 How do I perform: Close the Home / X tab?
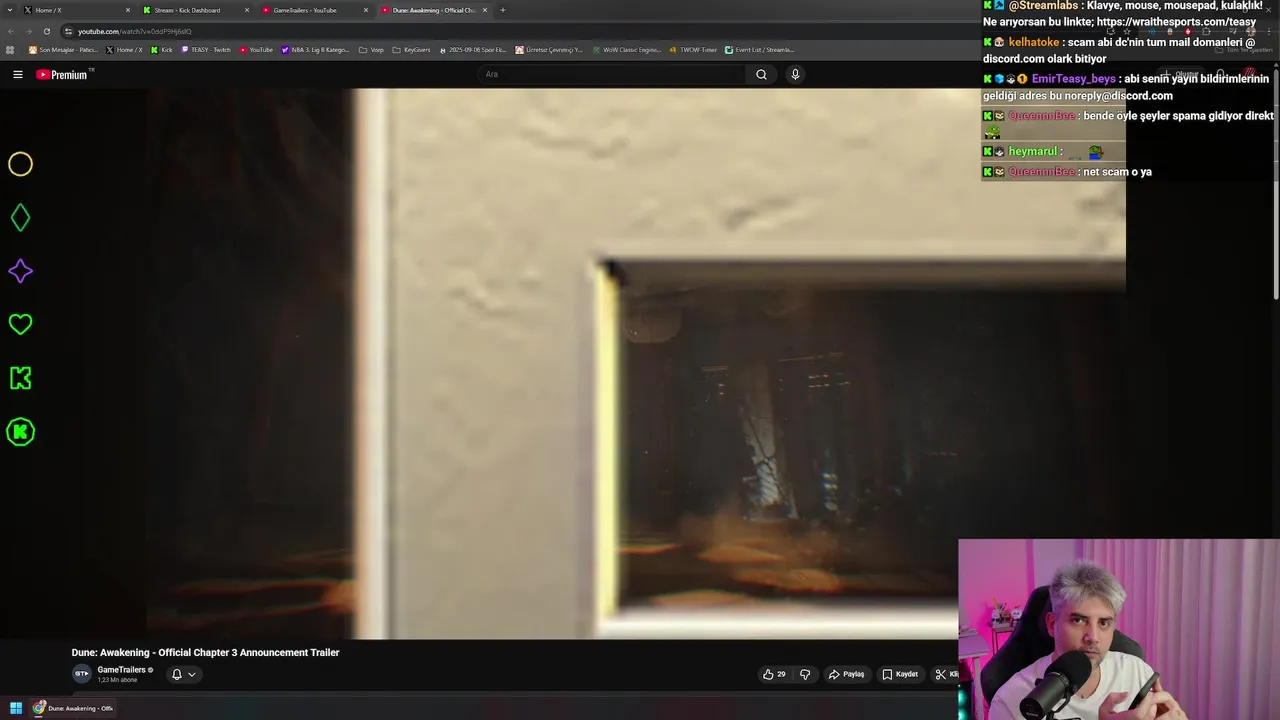tap(128, 10)
